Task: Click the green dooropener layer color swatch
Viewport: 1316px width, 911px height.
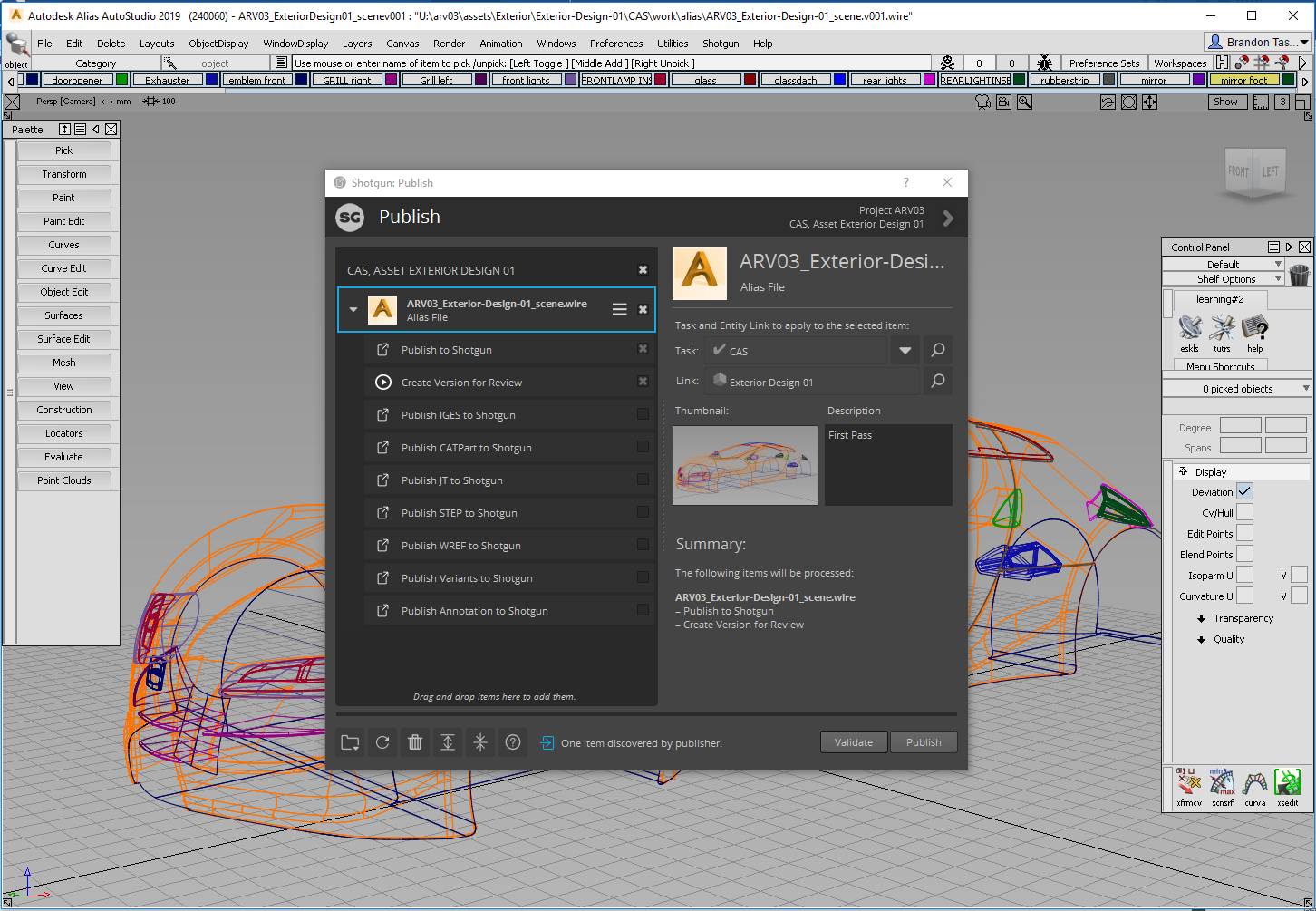Action: [x=121, y=80]
